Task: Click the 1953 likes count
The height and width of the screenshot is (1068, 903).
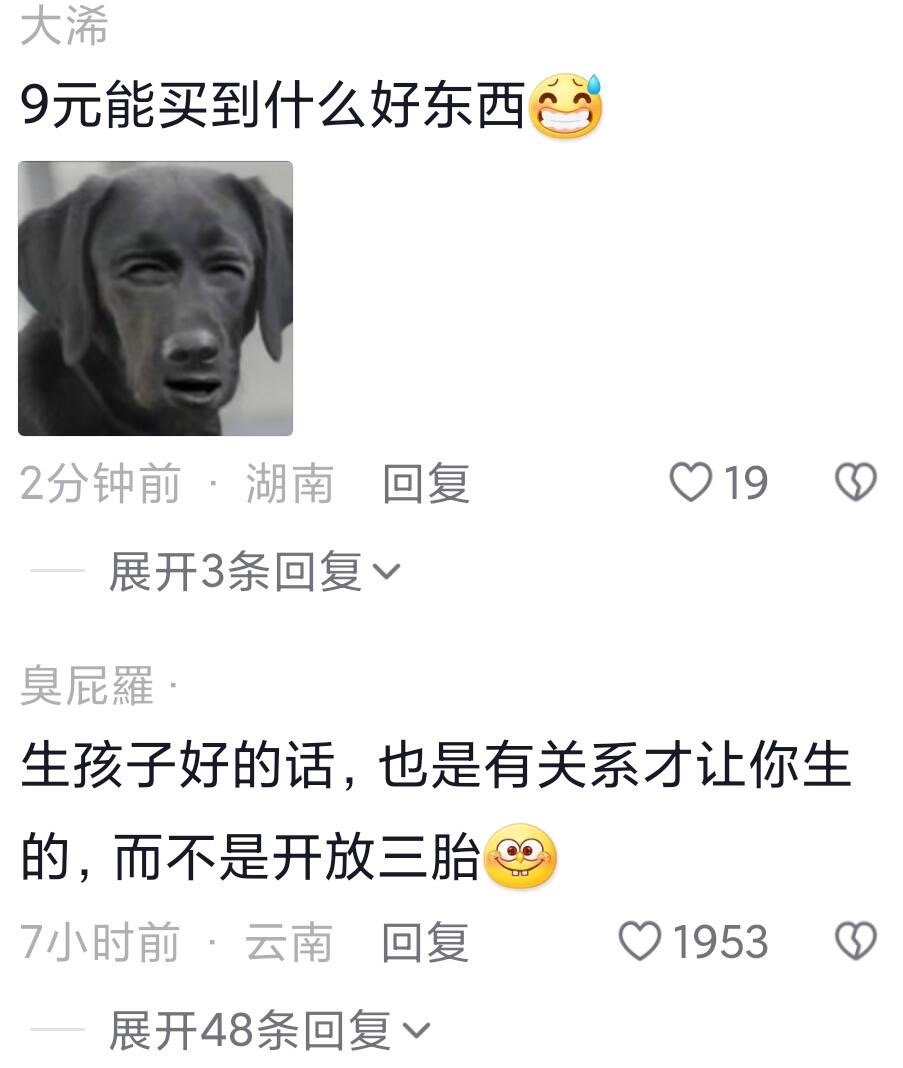Action: [720, 942]
